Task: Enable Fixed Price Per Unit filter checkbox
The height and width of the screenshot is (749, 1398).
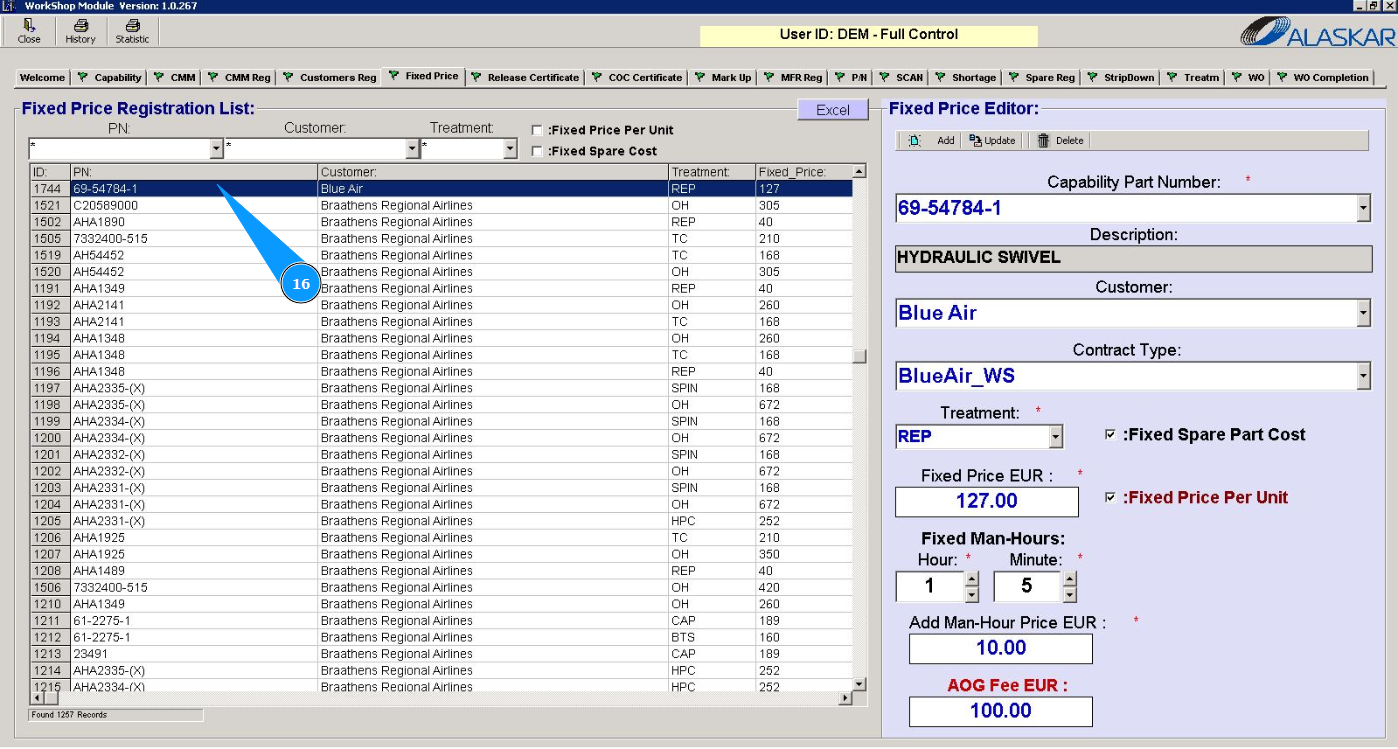Action: 538,131
